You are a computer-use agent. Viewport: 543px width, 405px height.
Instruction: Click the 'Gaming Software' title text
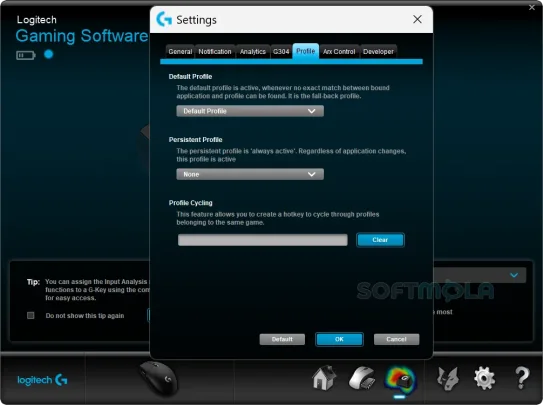point(82,36)
